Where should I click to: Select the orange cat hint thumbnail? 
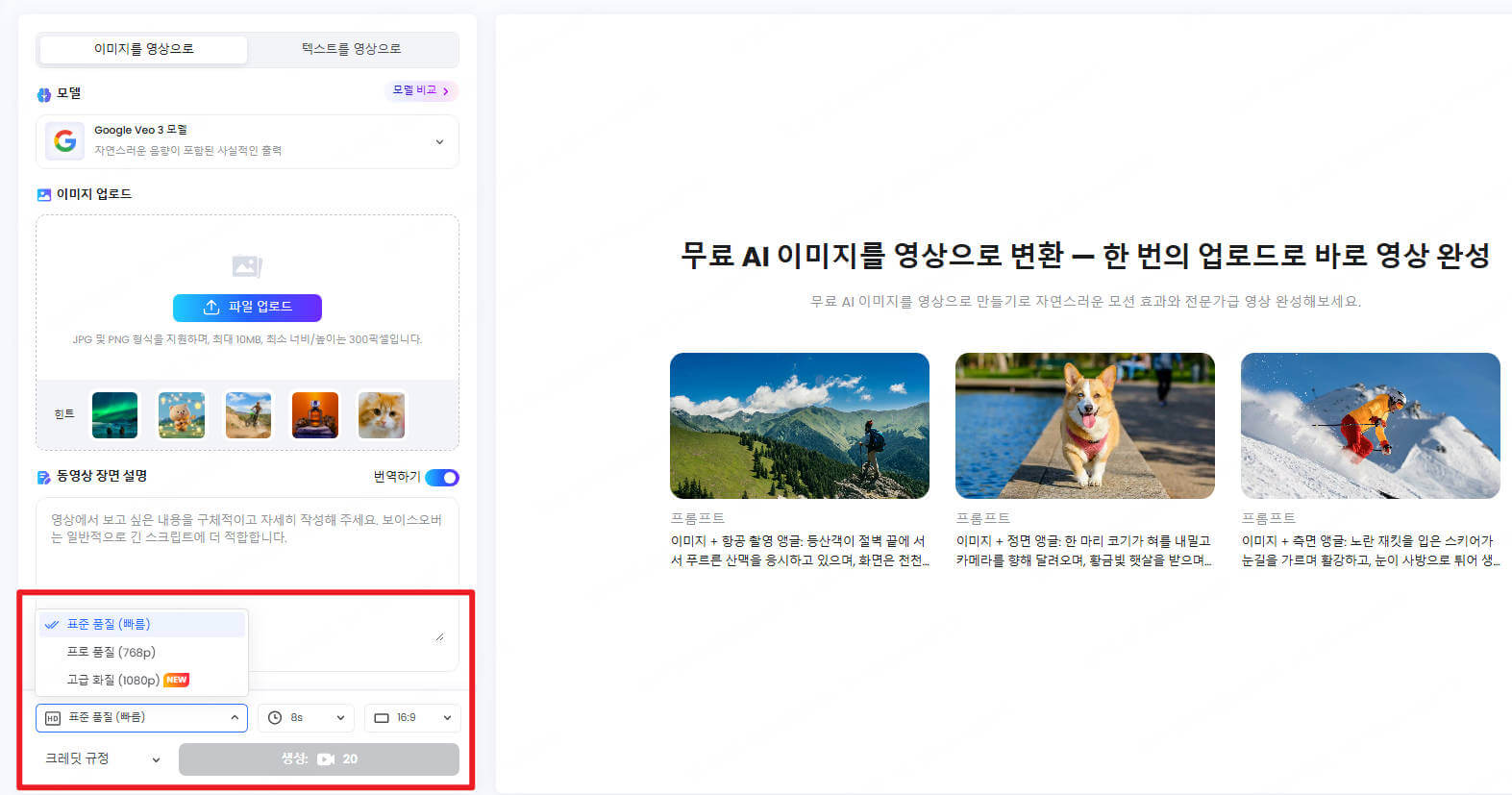pyautogui.click(x=382, y=415)
